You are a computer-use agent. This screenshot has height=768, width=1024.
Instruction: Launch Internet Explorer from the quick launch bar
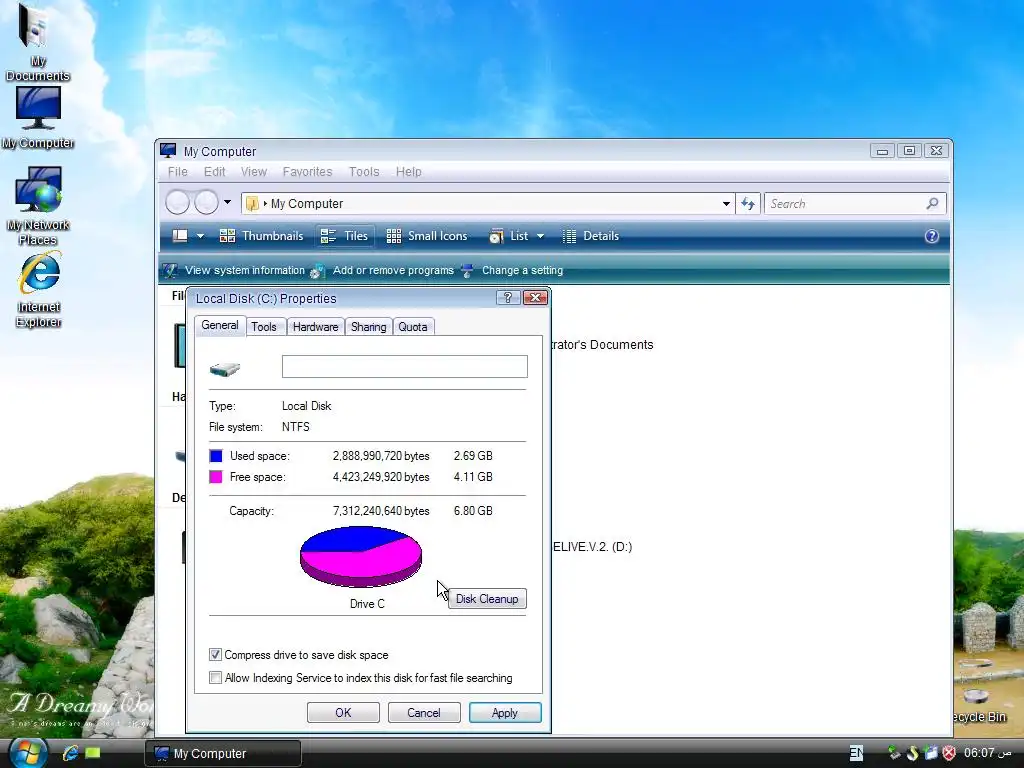tap(71, 753)
